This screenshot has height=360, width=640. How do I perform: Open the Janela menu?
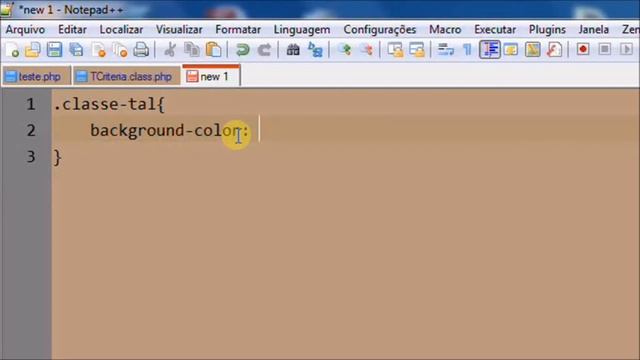tap(593, 29)
